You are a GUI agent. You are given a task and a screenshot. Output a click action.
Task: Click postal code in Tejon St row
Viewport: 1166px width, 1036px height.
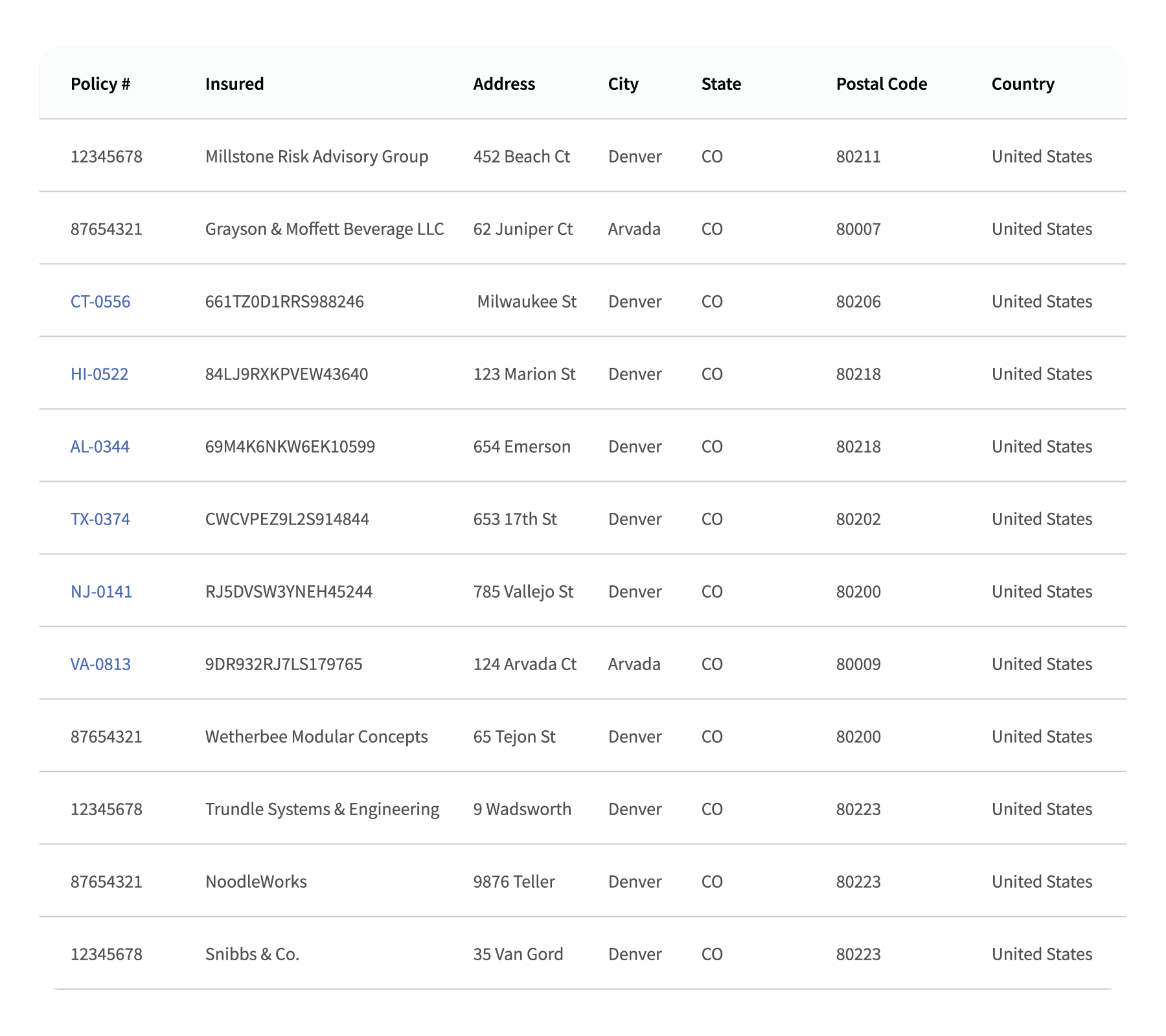(x=858, y=736)
